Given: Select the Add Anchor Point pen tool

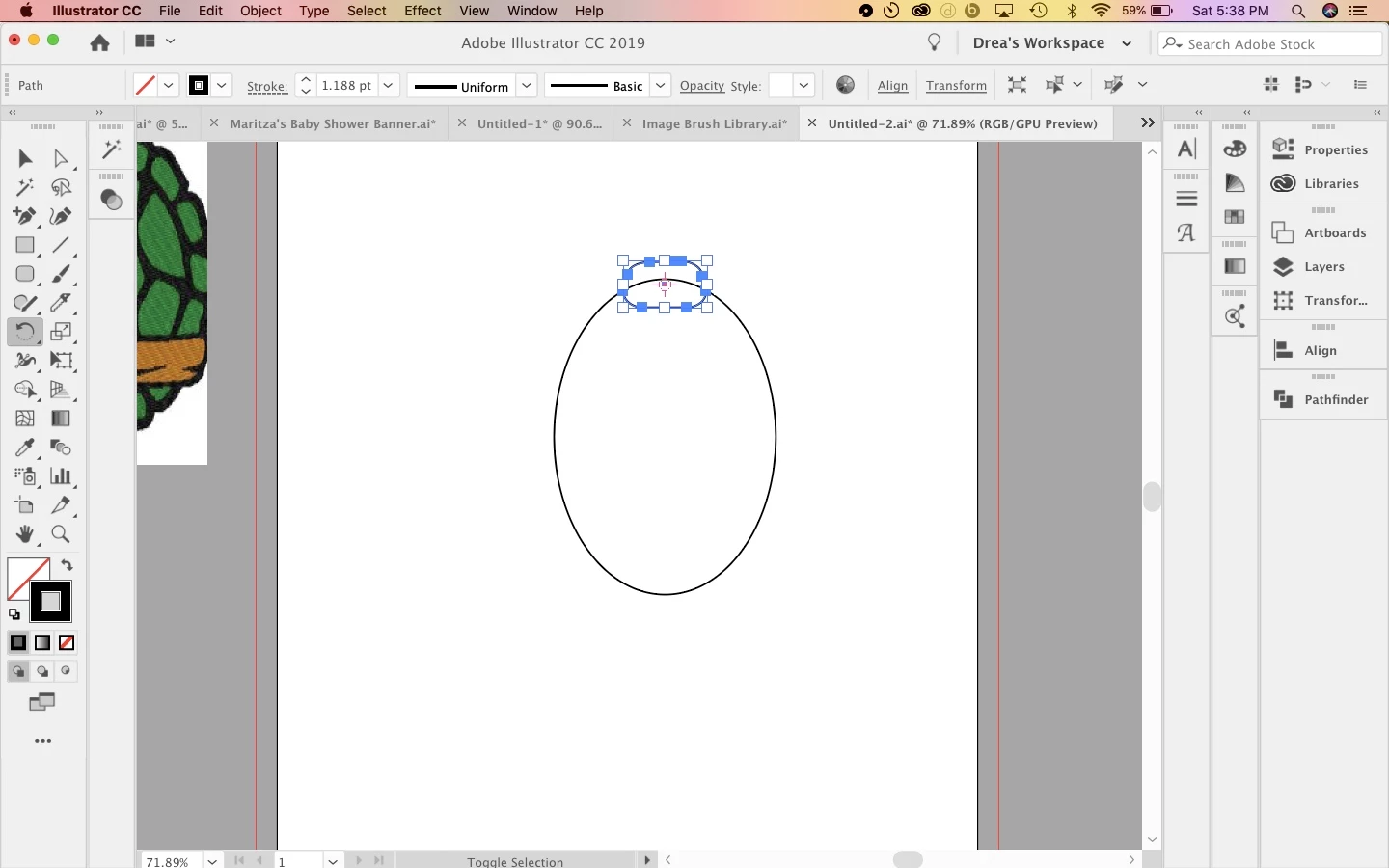Looking at the screenshot, I should pos(25,216).
